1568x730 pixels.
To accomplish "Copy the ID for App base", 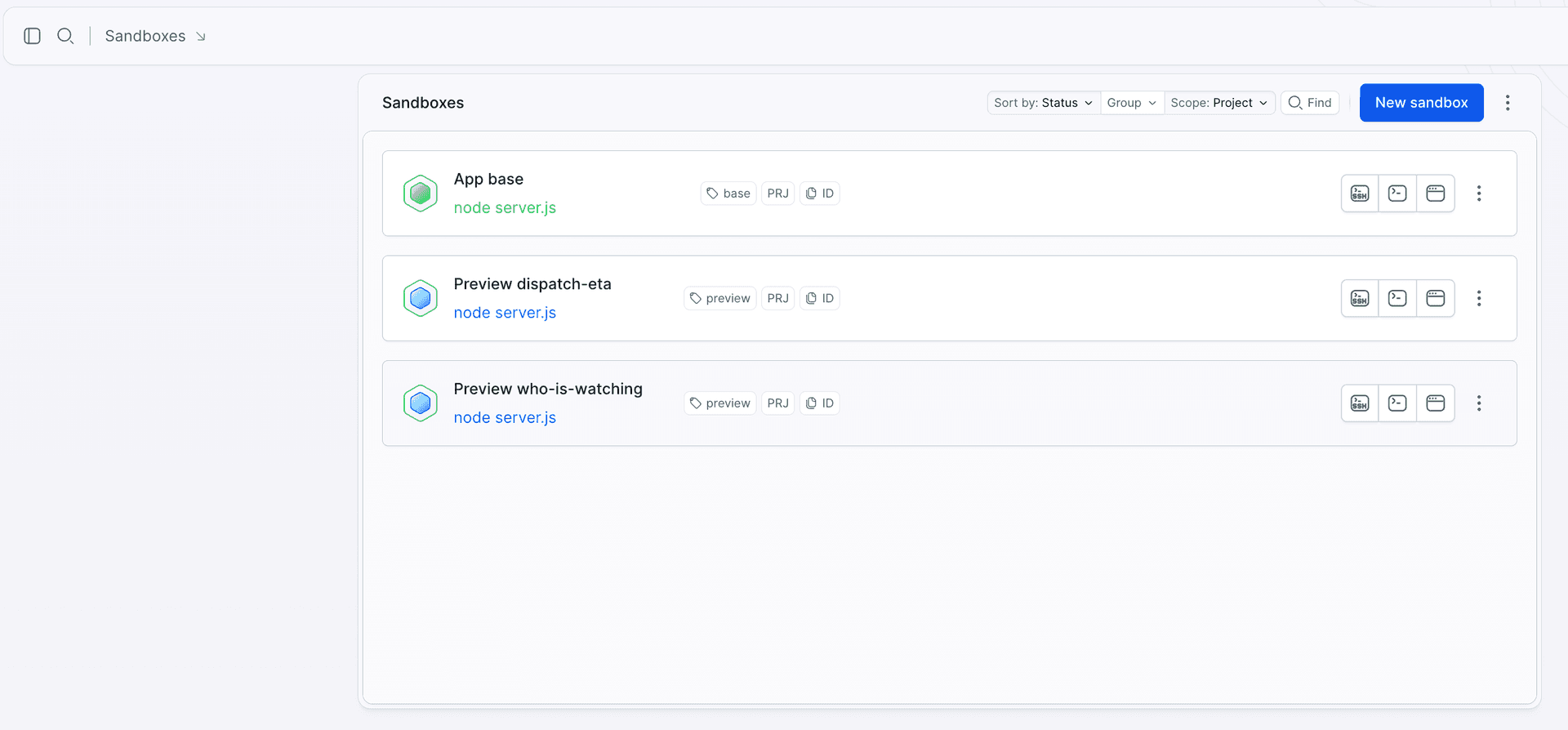I will pyautogui.click(x=819, y=194).
